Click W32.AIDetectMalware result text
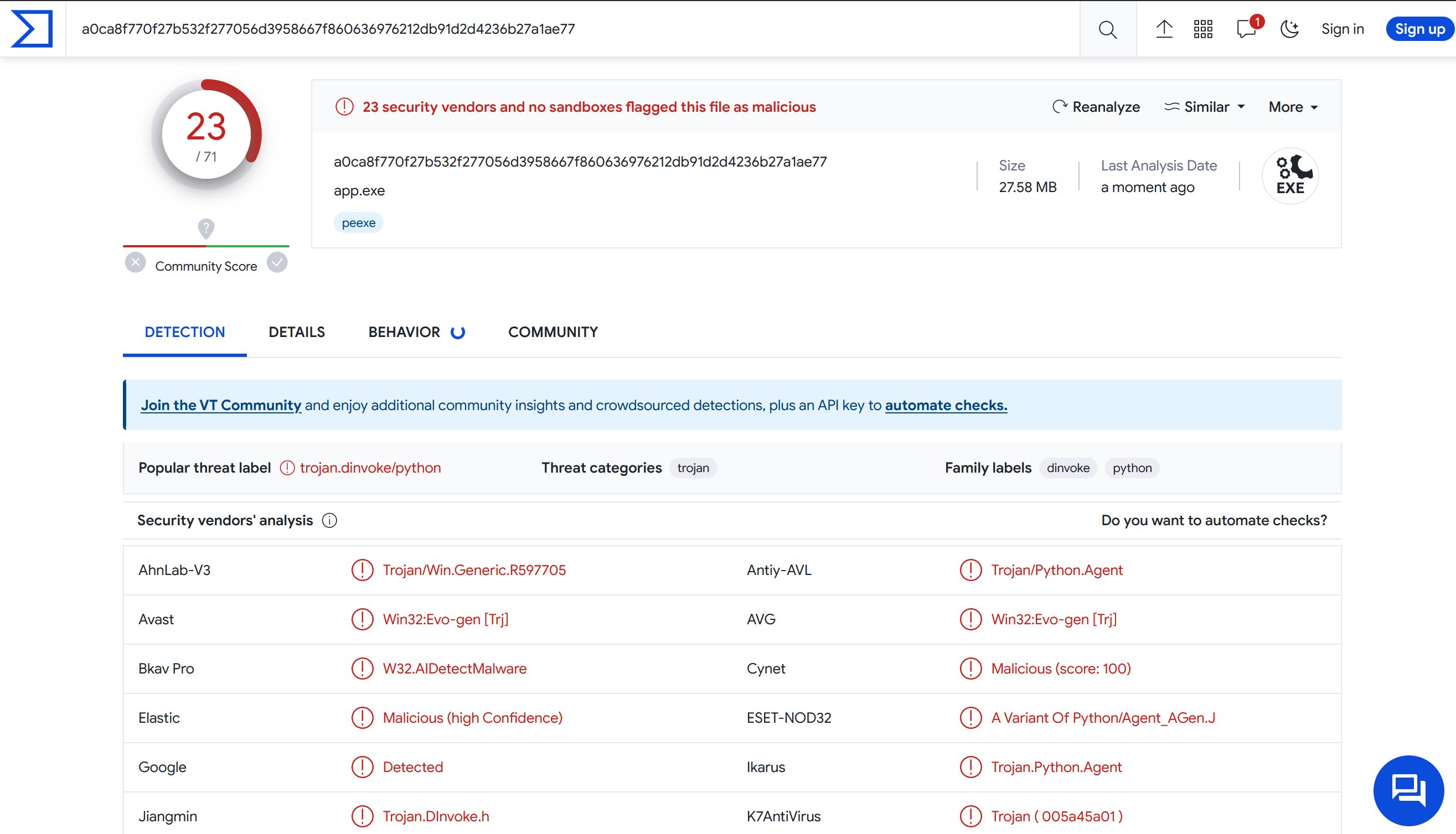The image size is (1456, 834). pos(455,669)
